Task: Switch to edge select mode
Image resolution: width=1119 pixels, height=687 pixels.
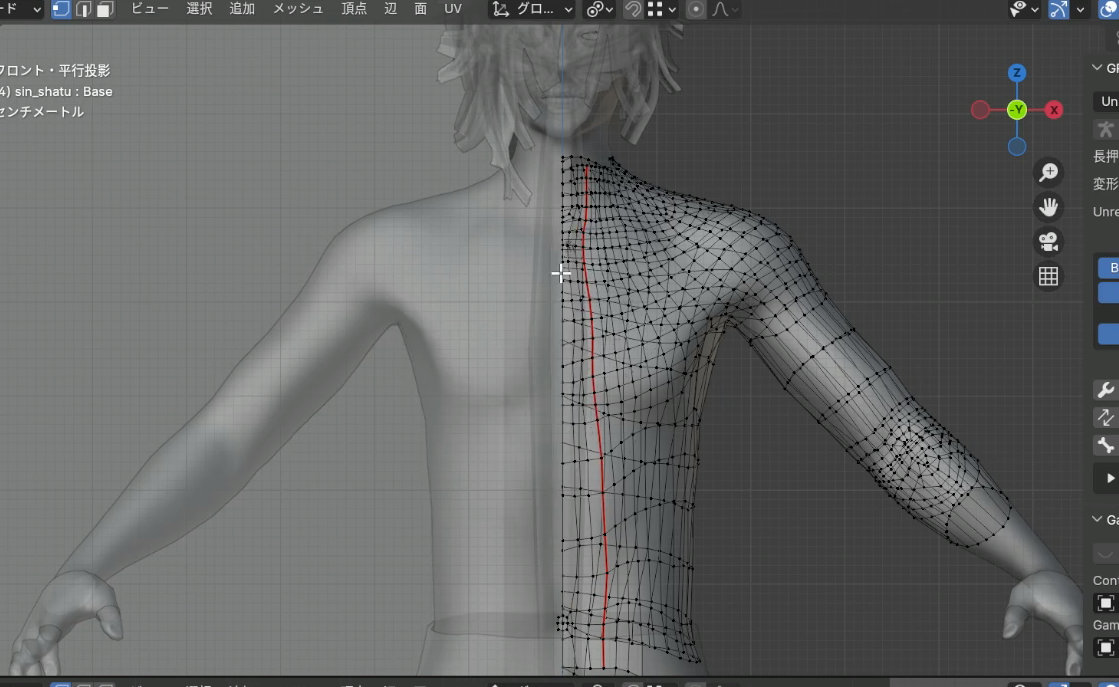Action: point(83,9)
